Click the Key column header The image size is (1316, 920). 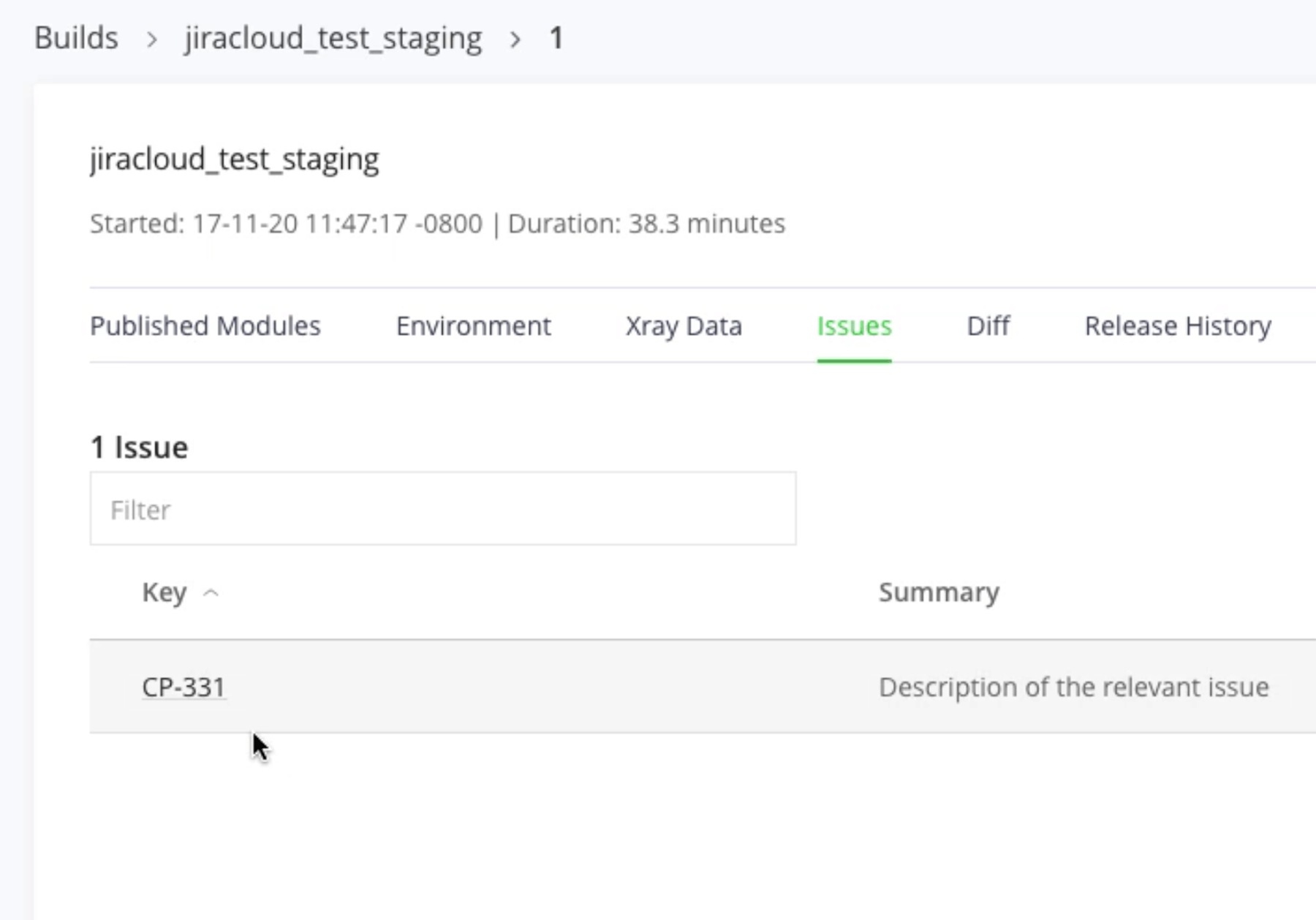pos(164,592)
